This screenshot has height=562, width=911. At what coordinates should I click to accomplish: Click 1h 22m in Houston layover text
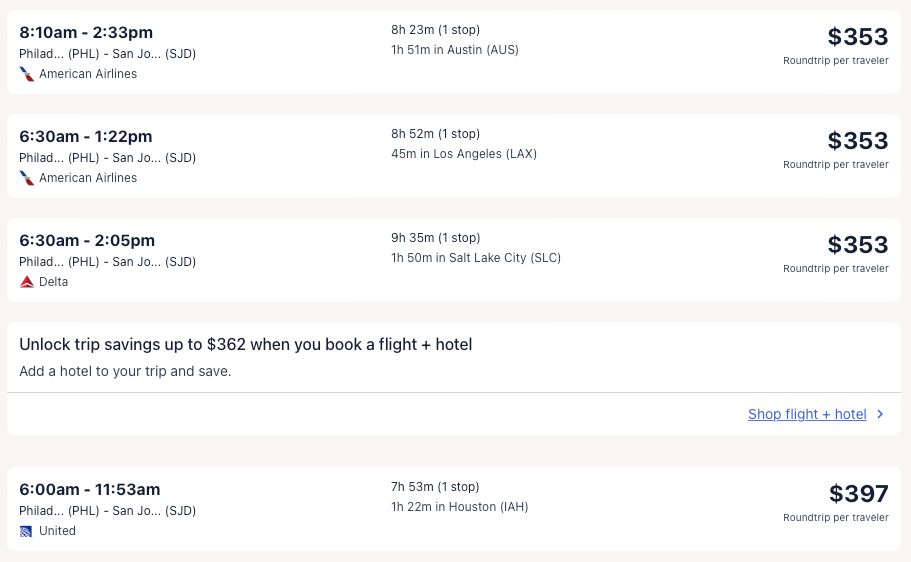(x=459, y=507)
